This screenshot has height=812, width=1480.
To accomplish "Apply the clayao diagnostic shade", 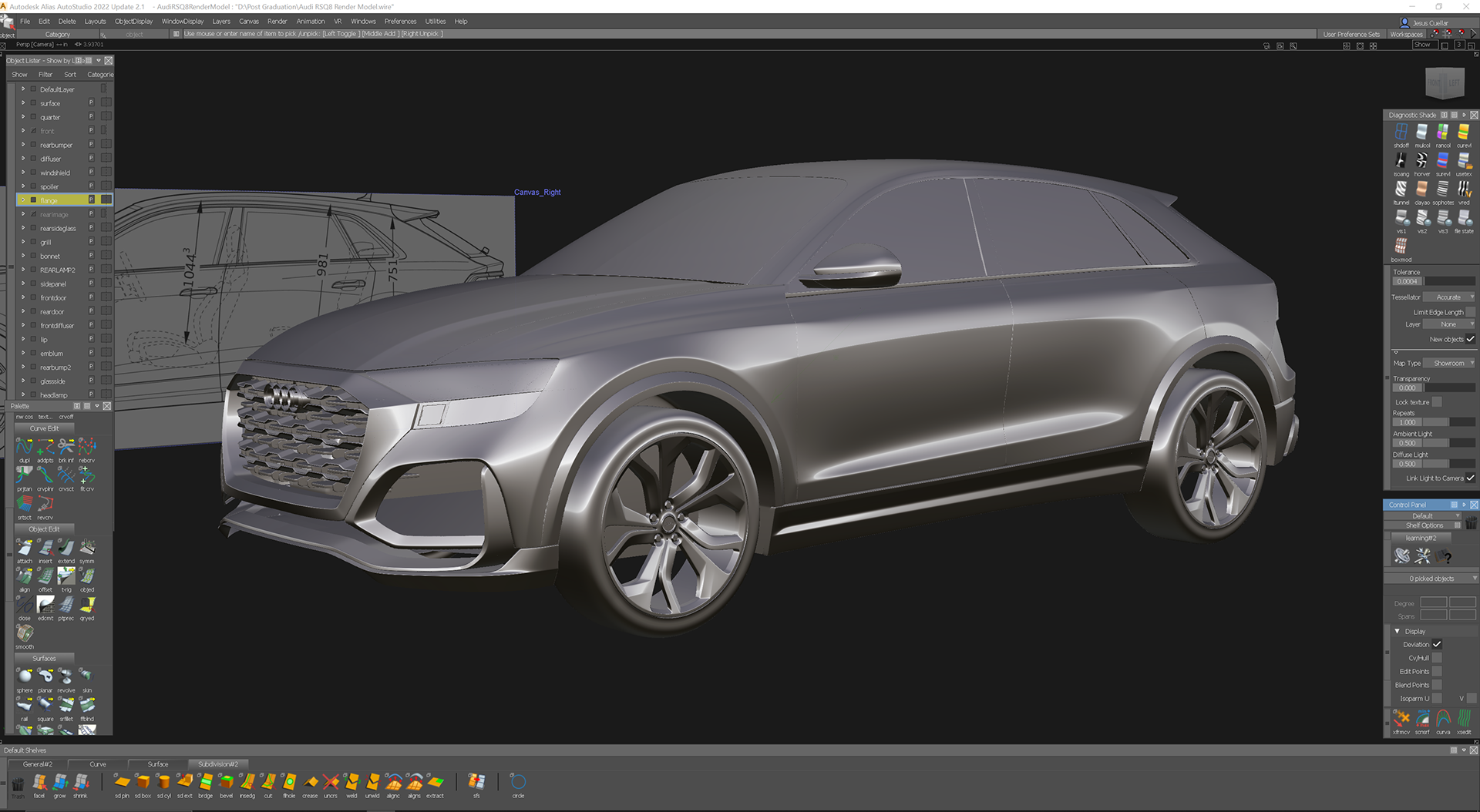I will click(1421, 190).
